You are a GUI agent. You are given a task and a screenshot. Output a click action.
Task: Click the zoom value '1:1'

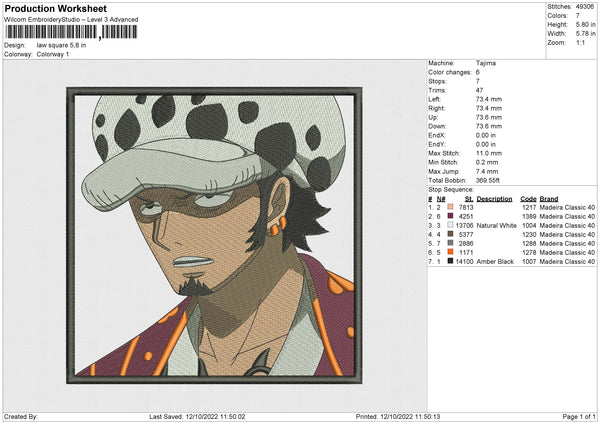click(x=580, y=42)
